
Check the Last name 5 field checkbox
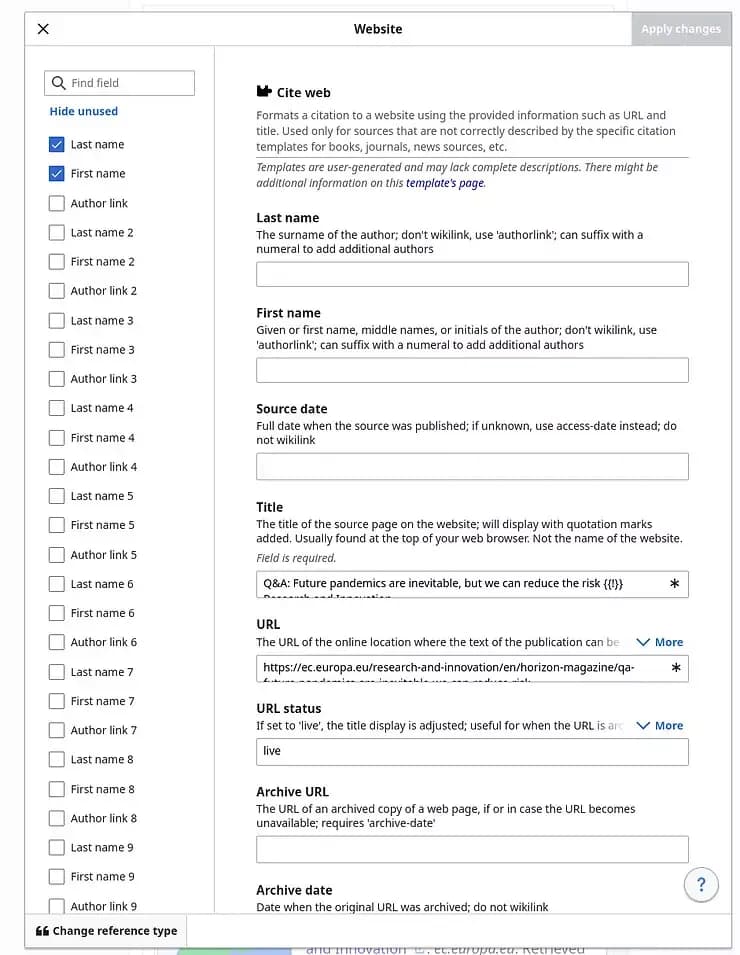tap(57, 495)
